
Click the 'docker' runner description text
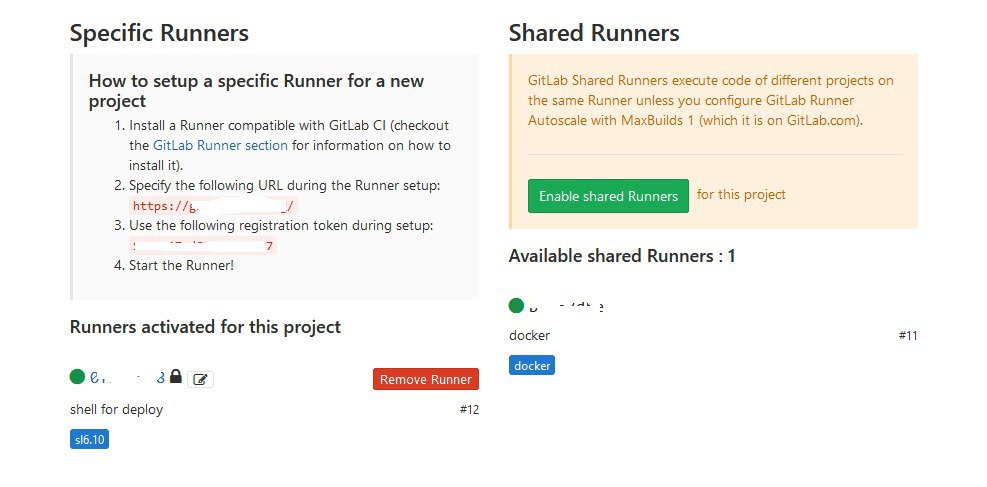pos(529,335)
